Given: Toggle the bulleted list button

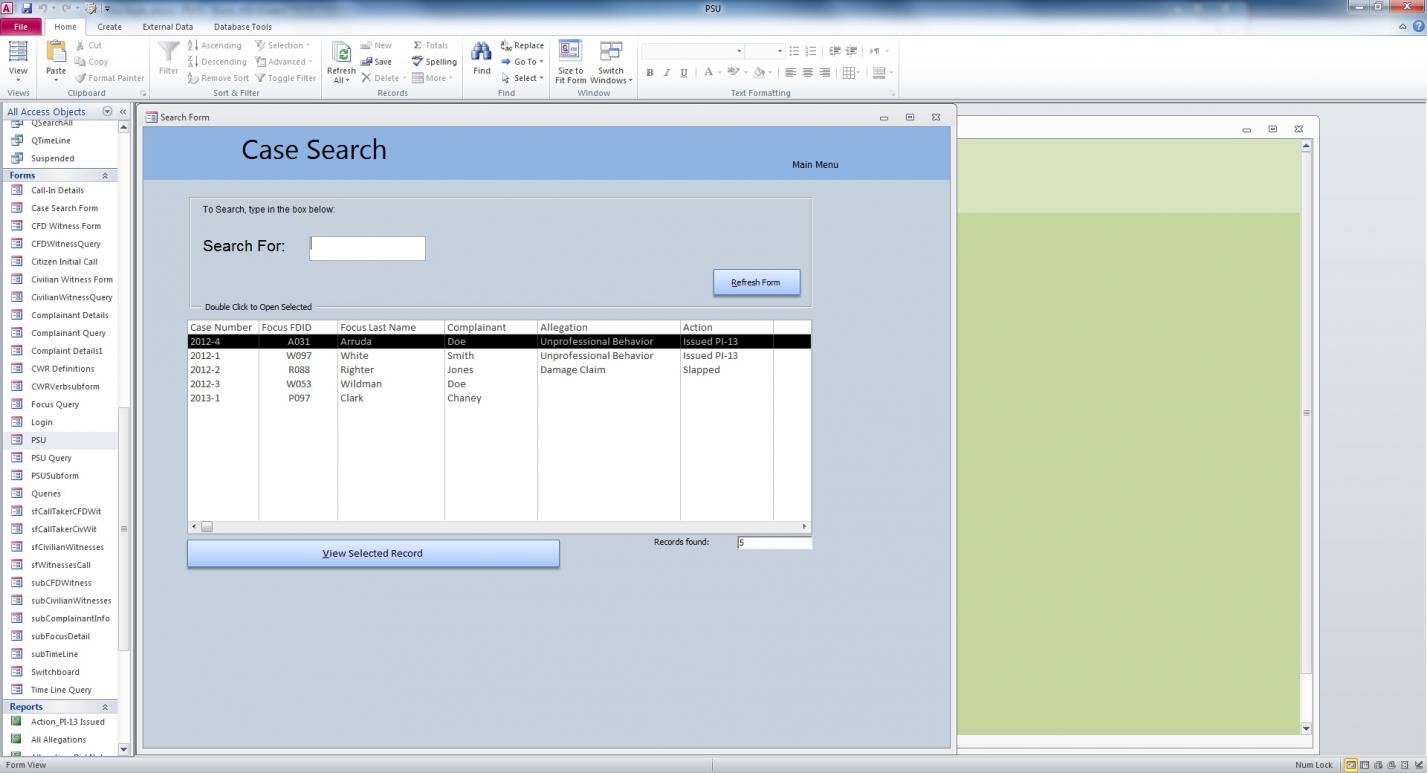Looking at the screenshot, I should click(x=794, y=51).
